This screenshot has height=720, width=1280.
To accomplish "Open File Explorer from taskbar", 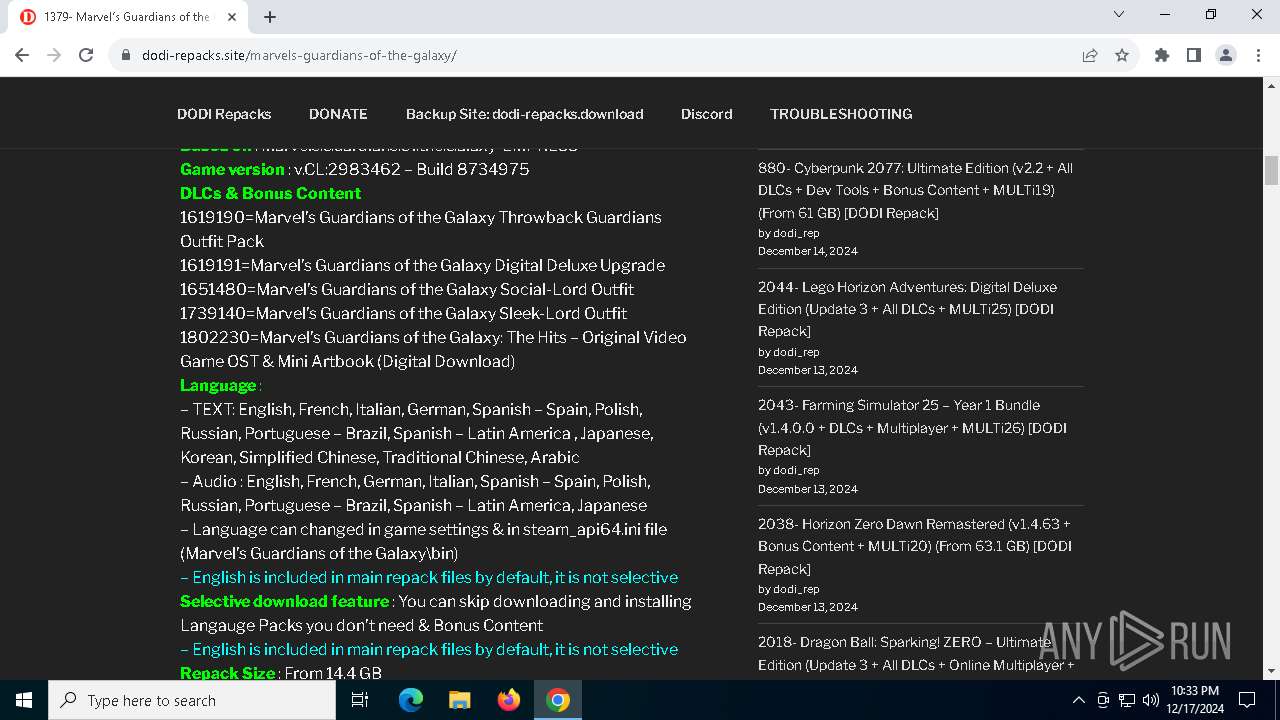I will (x=459, y=700).
